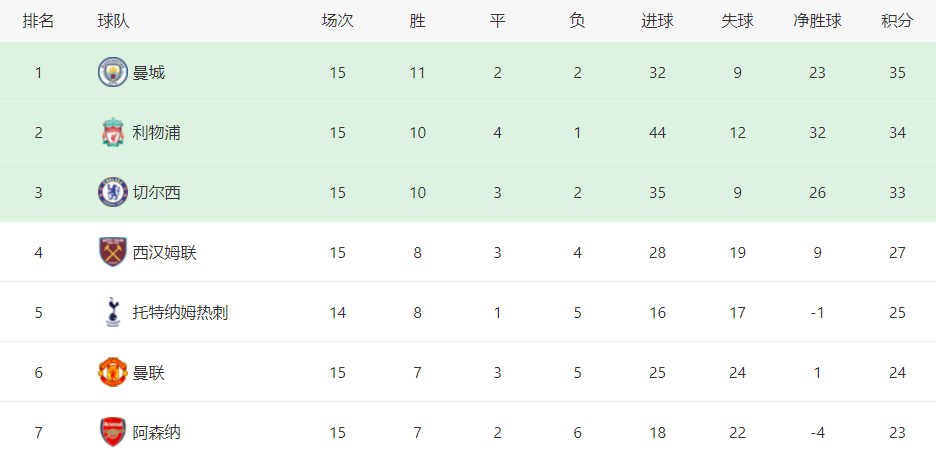The height and width of the screenshot is (455, 936).
Task: Click the West Ham United crest
Action: click(113, 252)
